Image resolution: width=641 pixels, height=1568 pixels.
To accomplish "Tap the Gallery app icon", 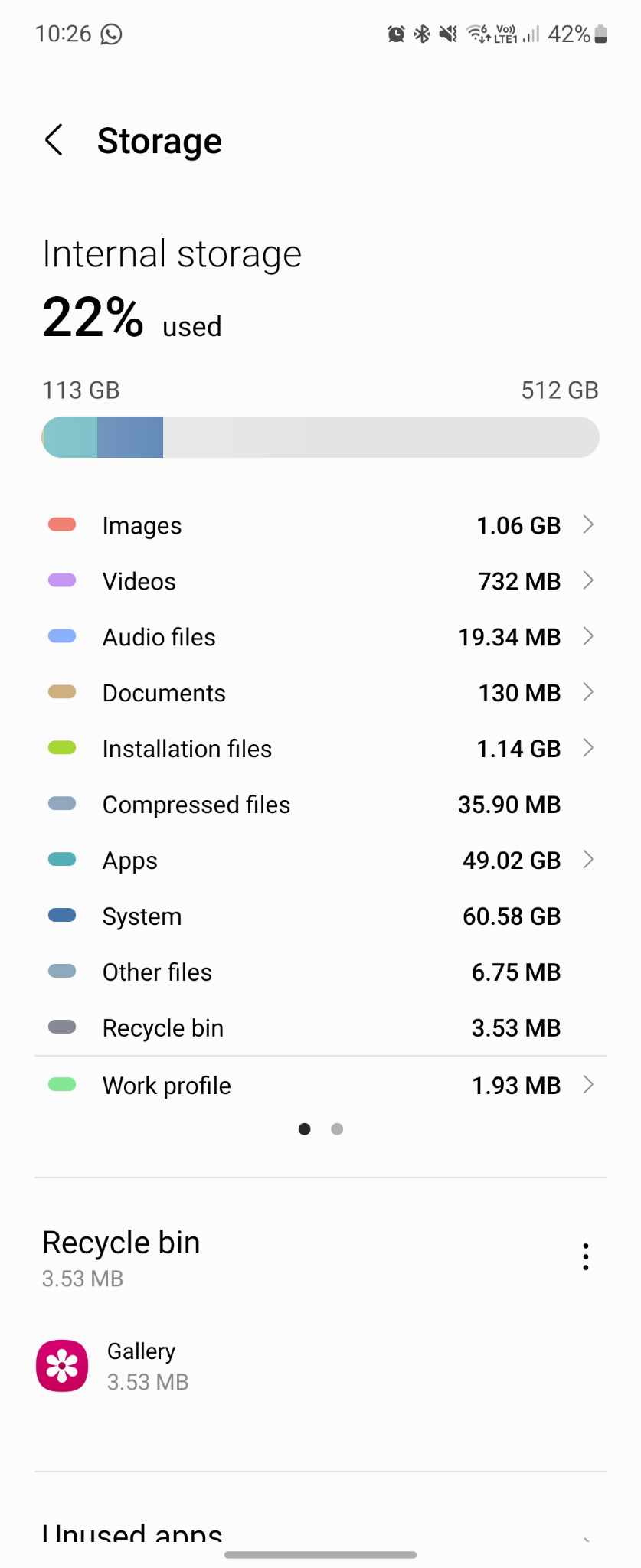I will tap(62, 1365).
